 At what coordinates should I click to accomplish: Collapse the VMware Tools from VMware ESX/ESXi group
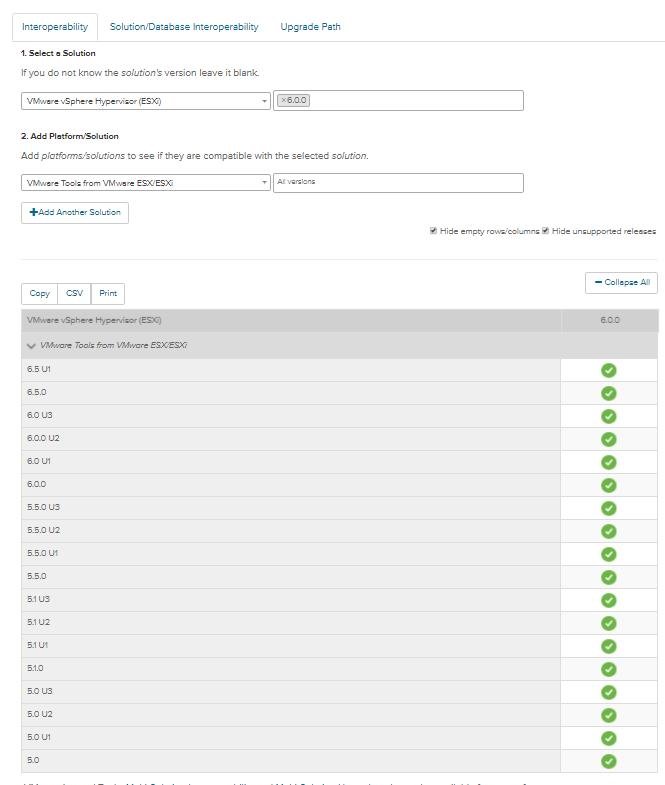31,345
